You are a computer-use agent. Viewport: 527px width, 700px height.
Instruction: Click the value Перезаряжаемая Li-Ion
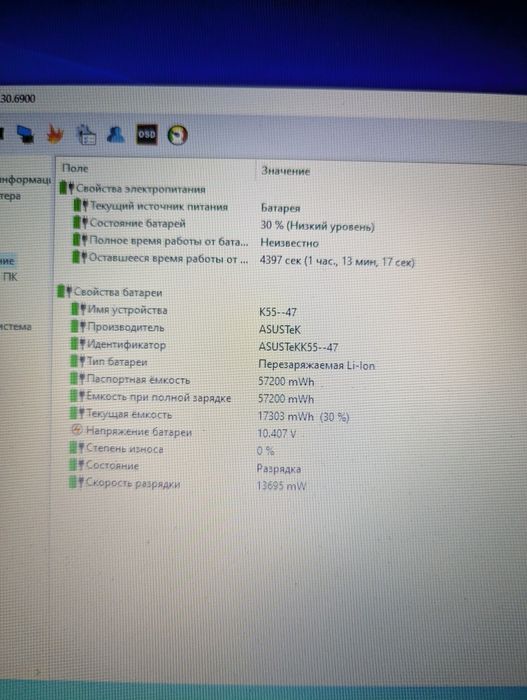tap(317, 365)
